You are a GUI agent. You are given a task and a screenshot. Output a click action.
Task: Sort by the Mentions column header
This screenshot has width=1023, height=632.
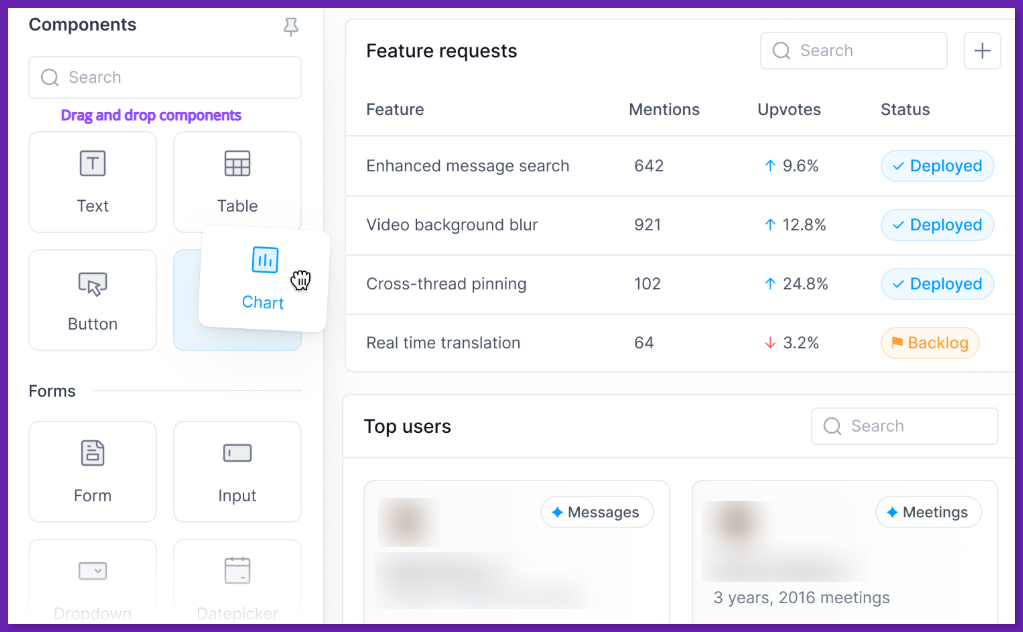(x=664, y=110)
